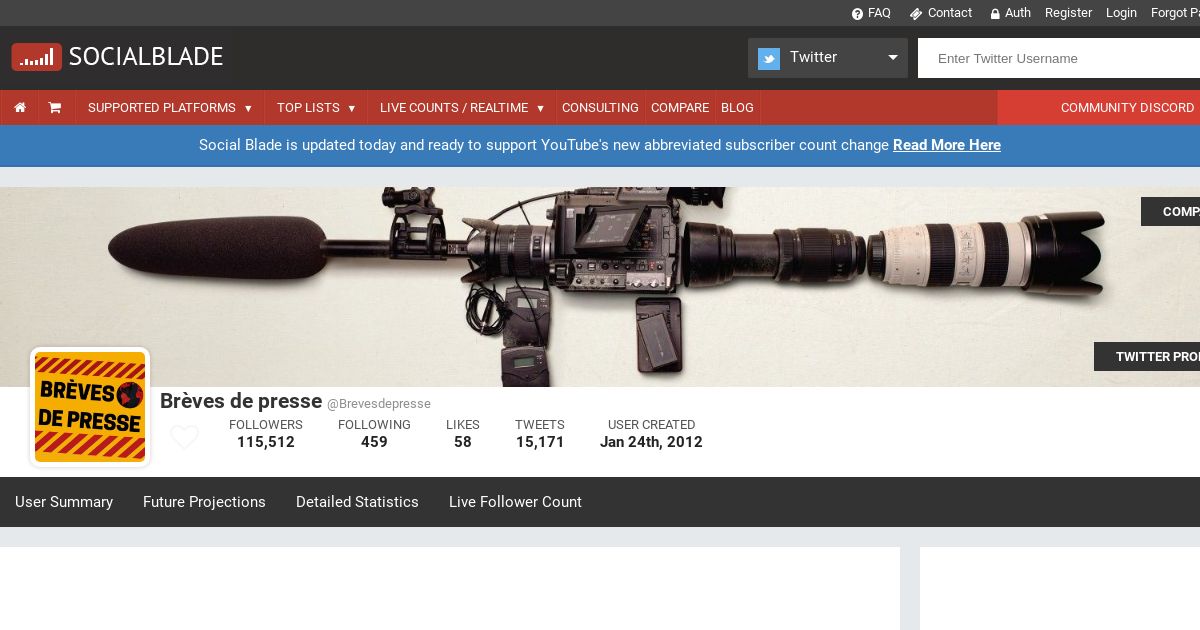
Task: Click the following count 459
Action: (x=374, y=442)
